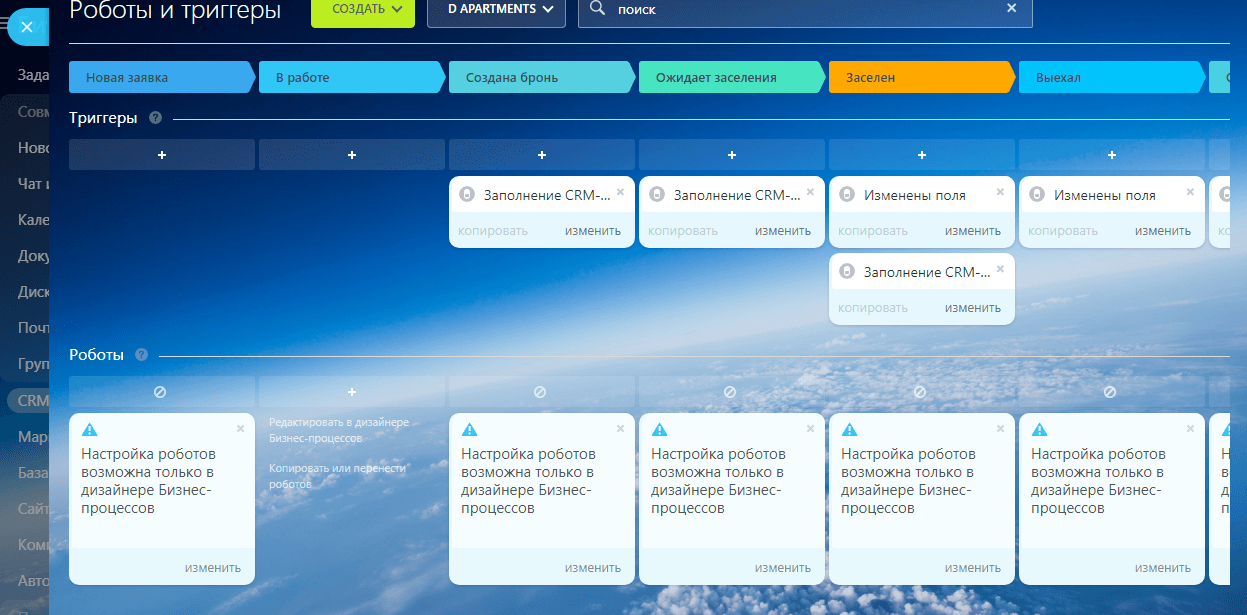Image resolution: width=1247 pixels, height=615 pixels.
Task: Close the robot card under Ожидает заселения
Action: (810, 428)
